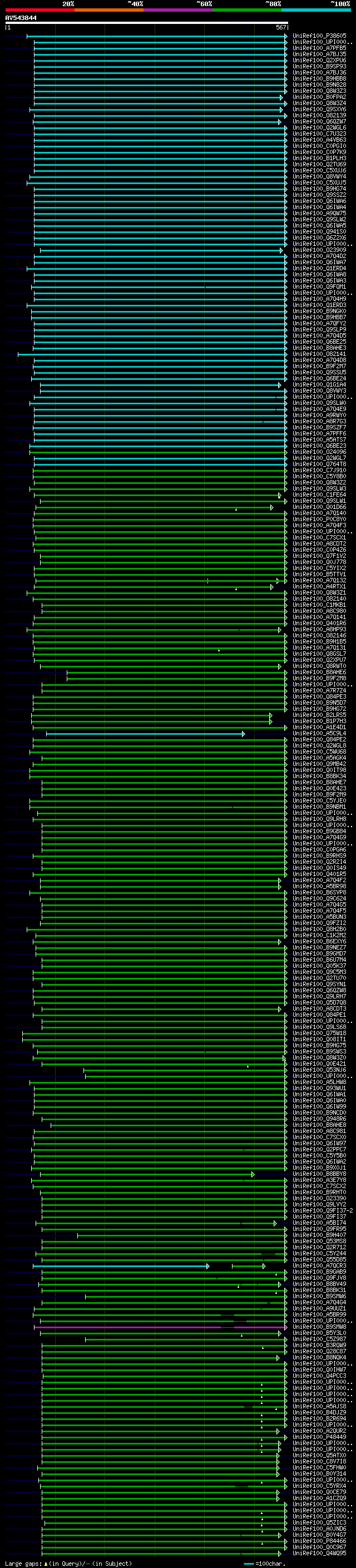
Task: Click UniRef100_Q401R5 label
Action: (x=319, y=874)
